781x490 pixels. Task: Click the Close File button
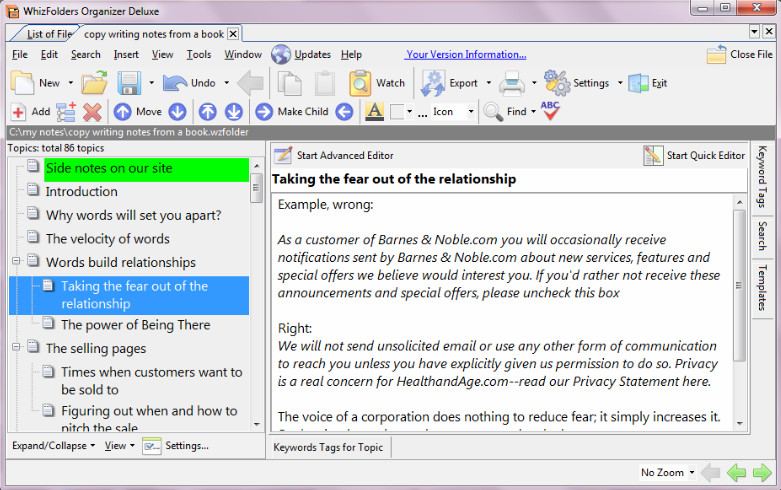tap(740, 54)
